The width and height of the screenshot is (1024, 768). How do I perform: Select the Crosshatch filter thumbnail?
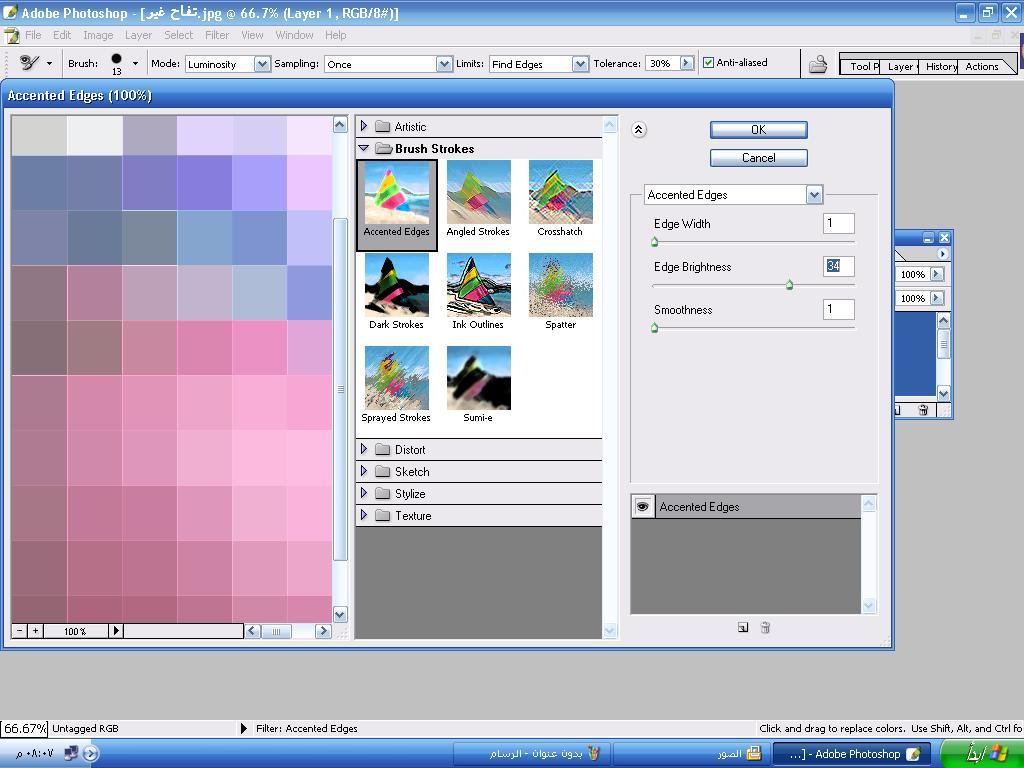click(x=560, y=199)
